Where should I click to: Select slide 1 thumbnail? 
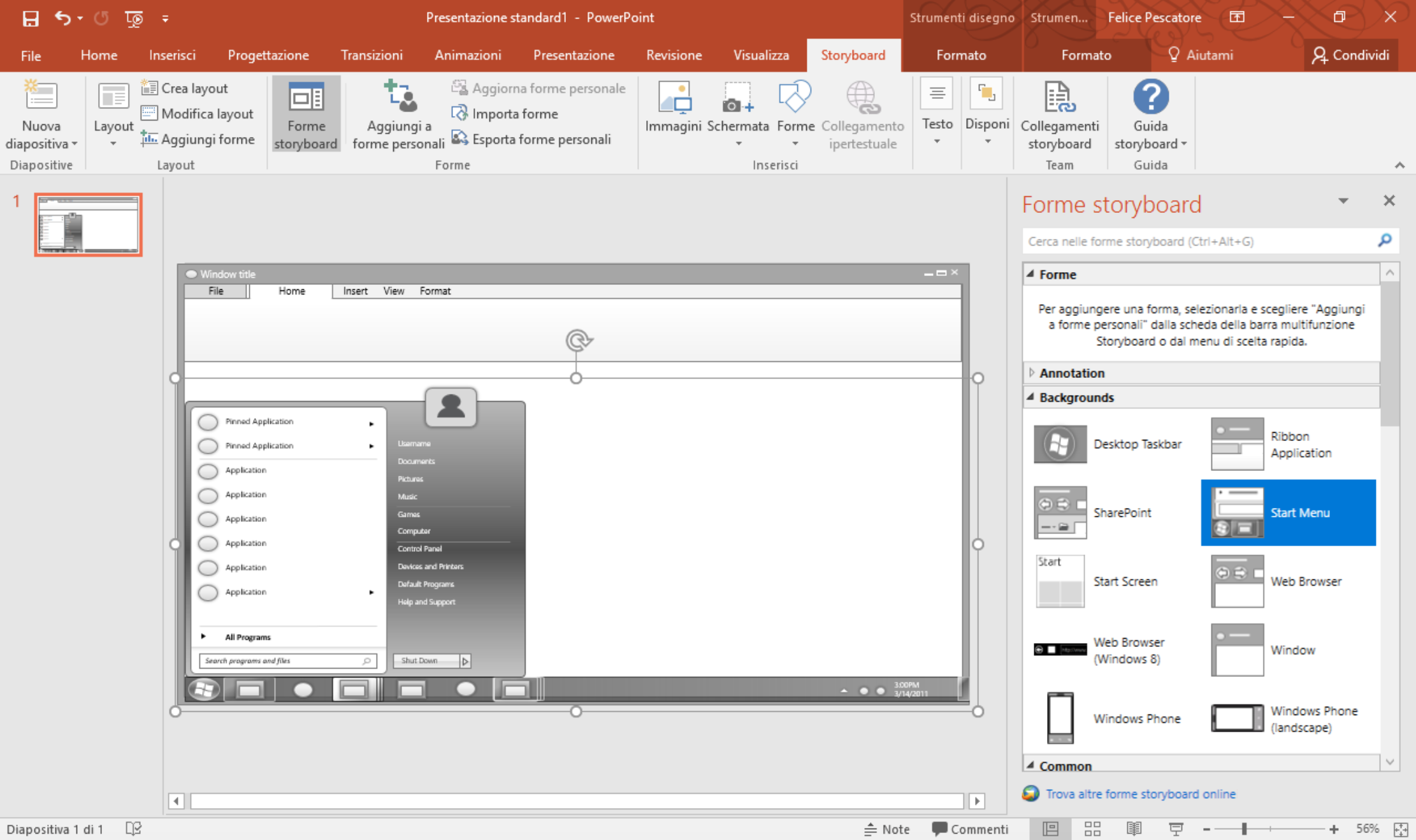click(x=88, y=225)
